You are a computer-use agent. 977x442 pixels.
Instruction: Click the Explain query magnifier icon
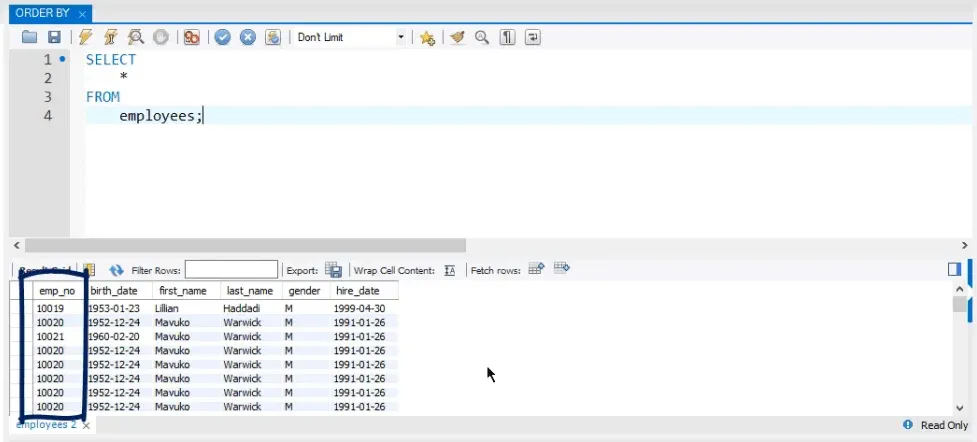tap(136, 37)
